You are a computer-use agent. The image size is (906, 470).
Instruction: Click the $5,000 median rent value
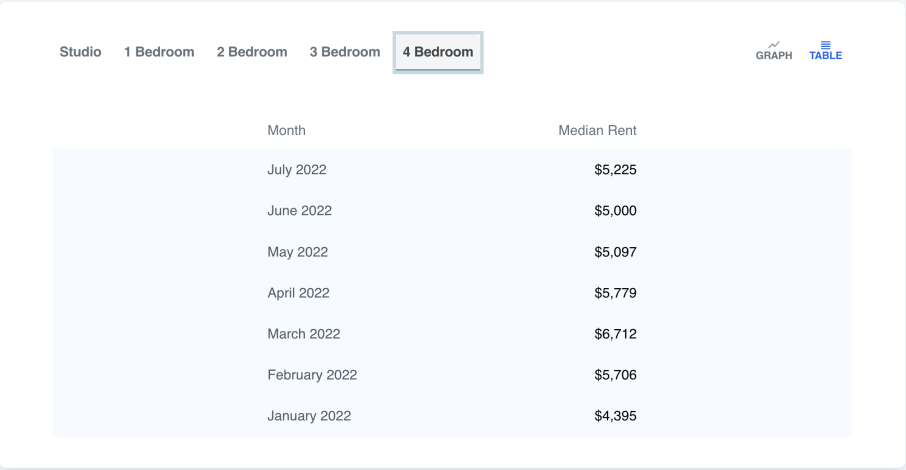coord(615,211)
